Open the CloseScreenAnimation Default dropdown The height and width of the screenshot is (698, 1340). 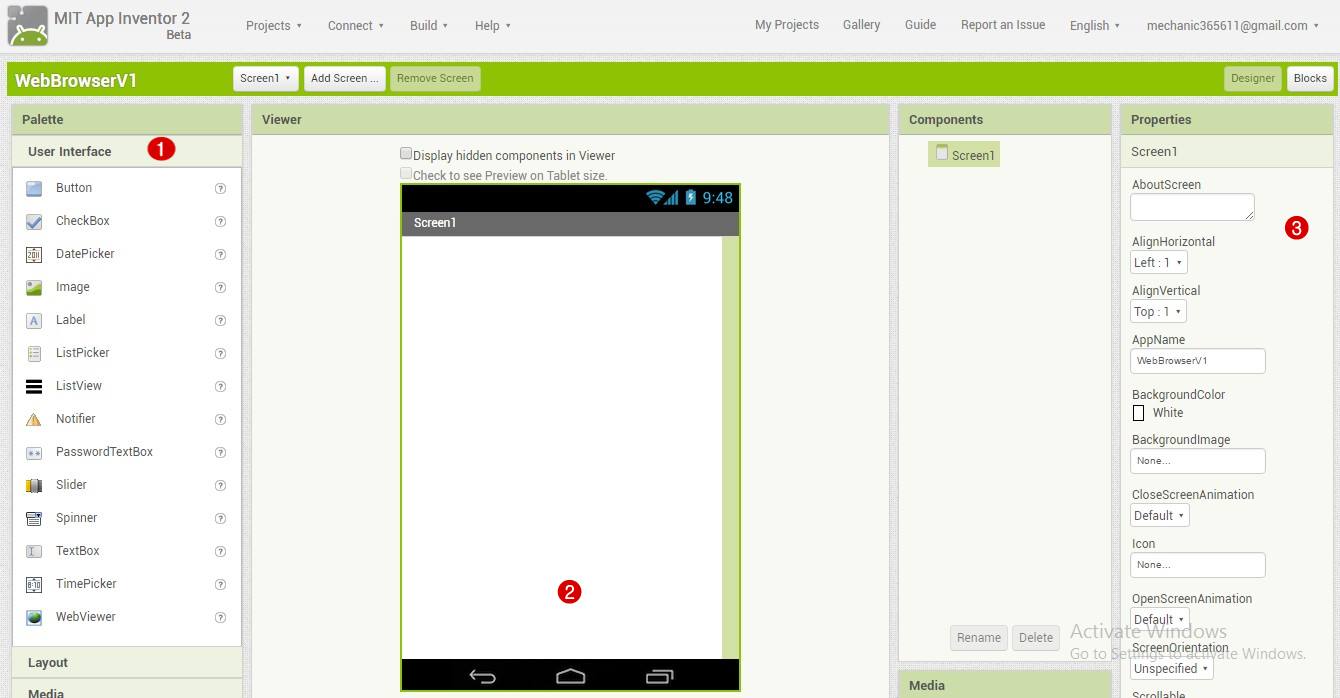point(1160,516)
